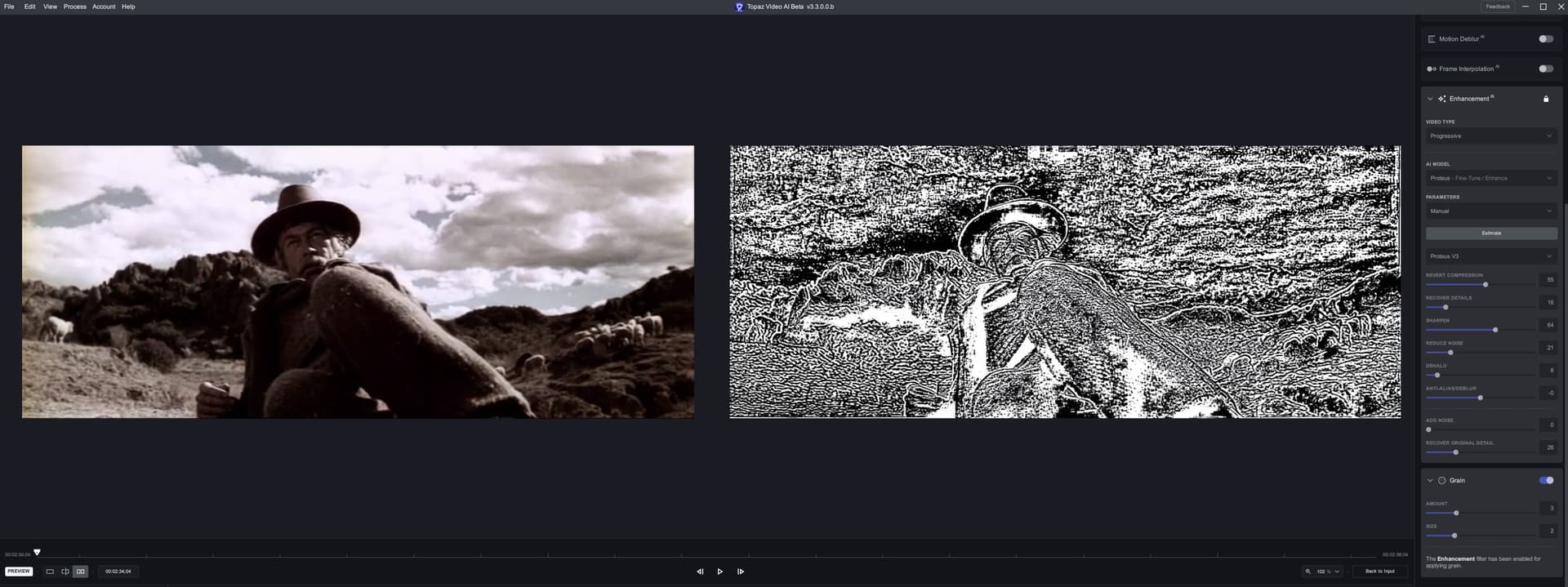This screenshot has width=1568, height=587.
Task: Click the timeline playhead marker
Action: point(37,553)
